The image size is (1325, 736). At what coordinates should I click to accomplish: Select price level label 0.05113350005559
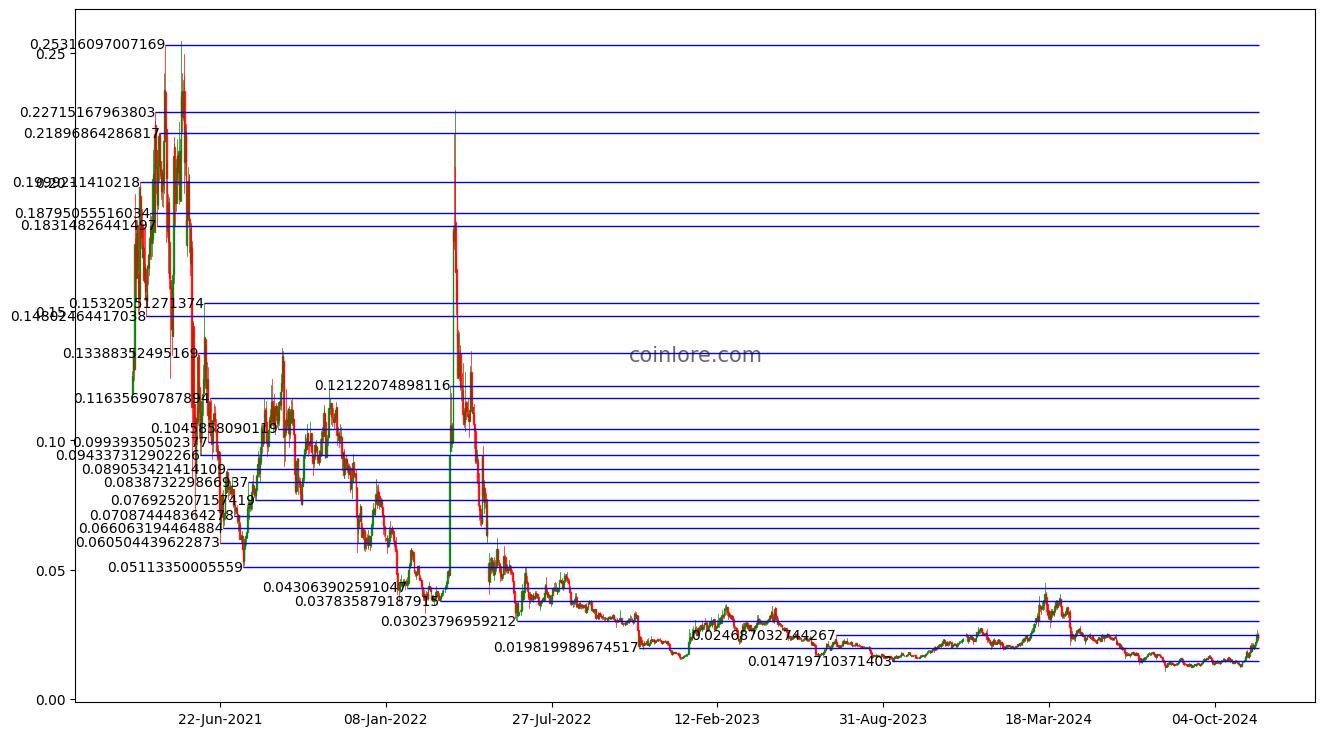tap(175, 567)
